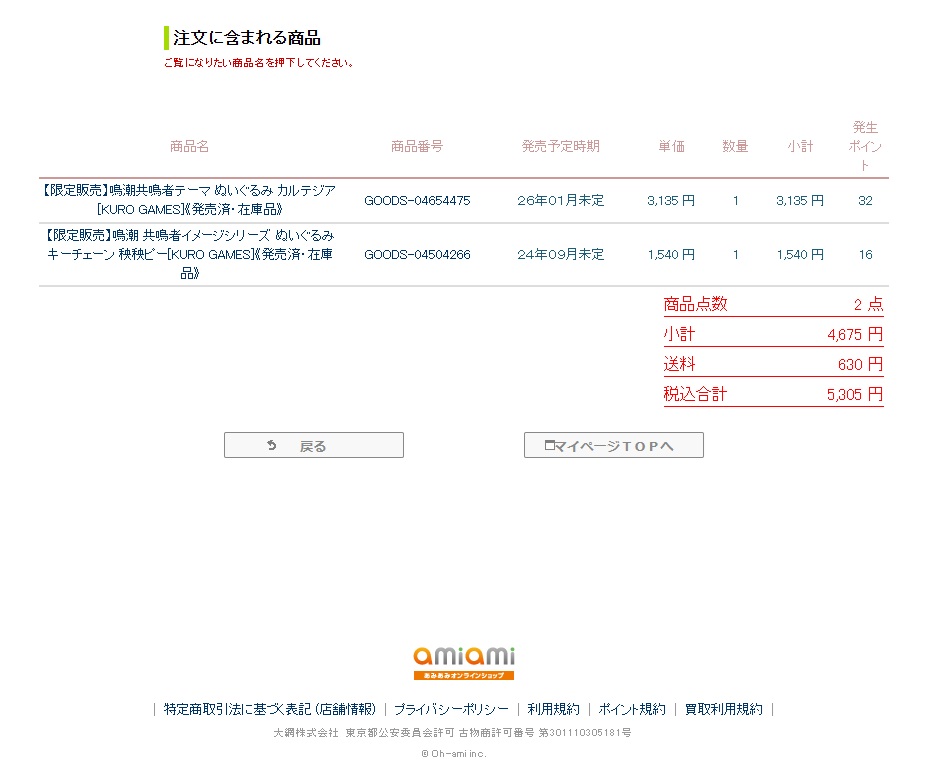Open the プライバシーポリシー link
The image size is (928, 766).
(x=451, y=709)
